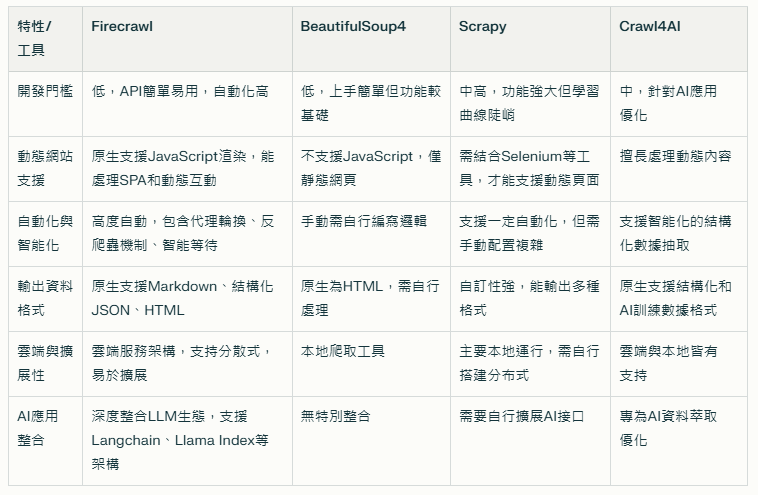
Task: Click the cell reading 擅長處理動態內容
Action: pyautogui.click(x=675, y=156)
